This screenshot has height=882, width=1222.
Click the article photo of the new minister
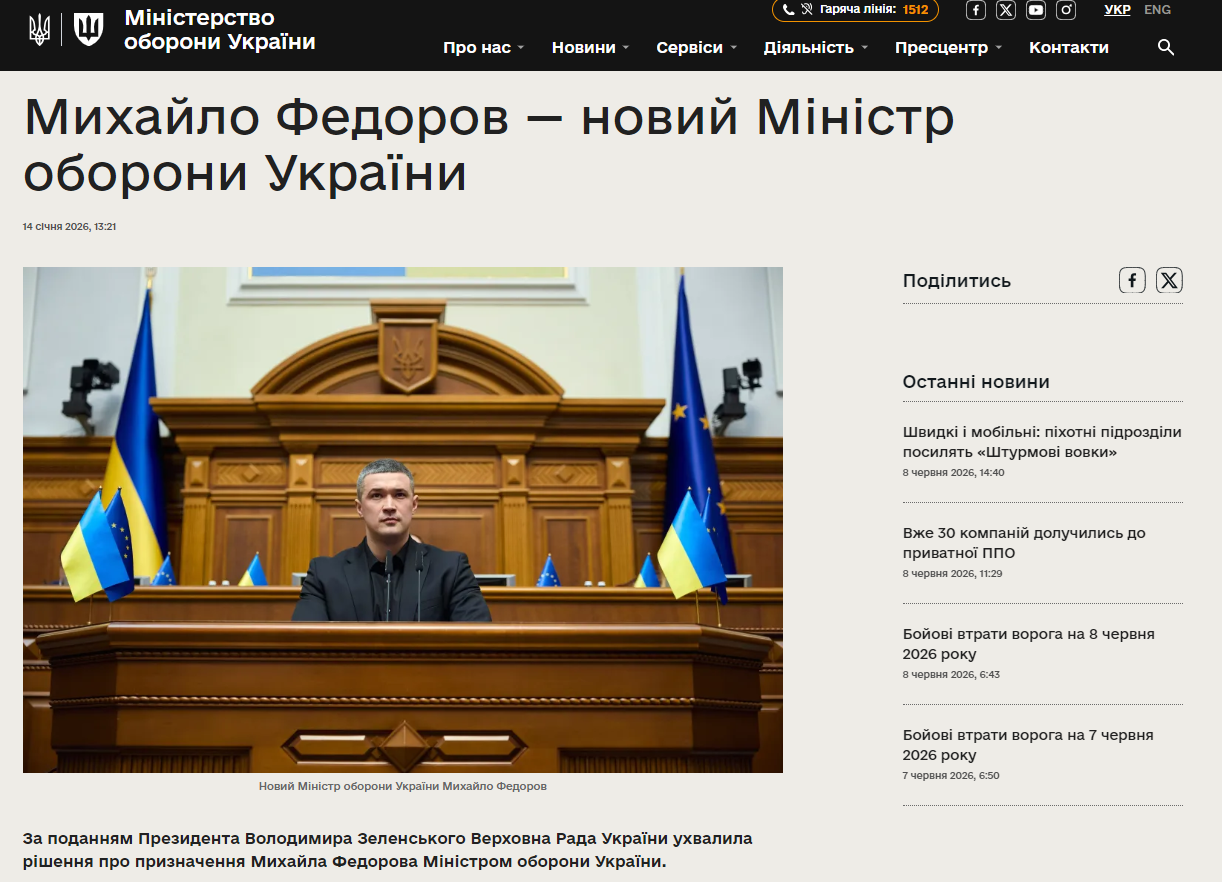(403, 520)
